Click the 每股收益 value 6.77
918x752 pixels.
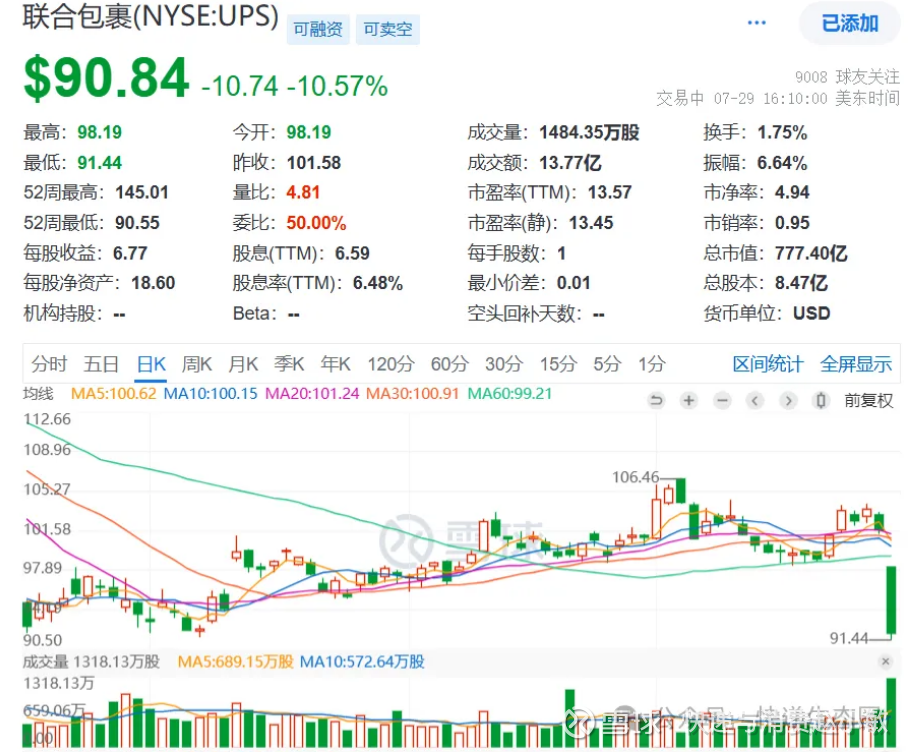click(x=130, y=254)
